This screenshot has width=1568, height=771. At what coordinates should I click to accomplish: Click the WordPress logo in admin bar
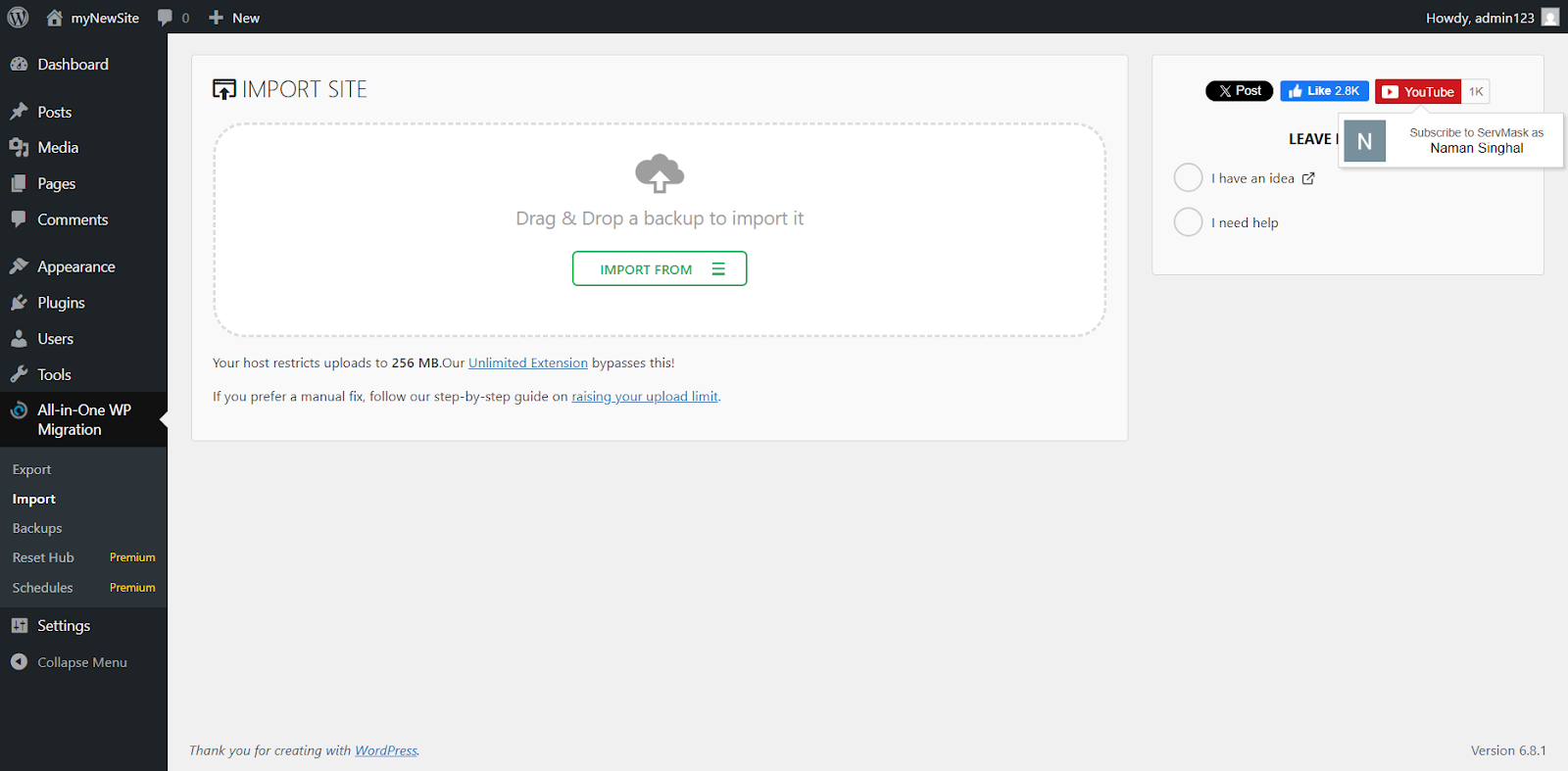(x=18, y=18)
